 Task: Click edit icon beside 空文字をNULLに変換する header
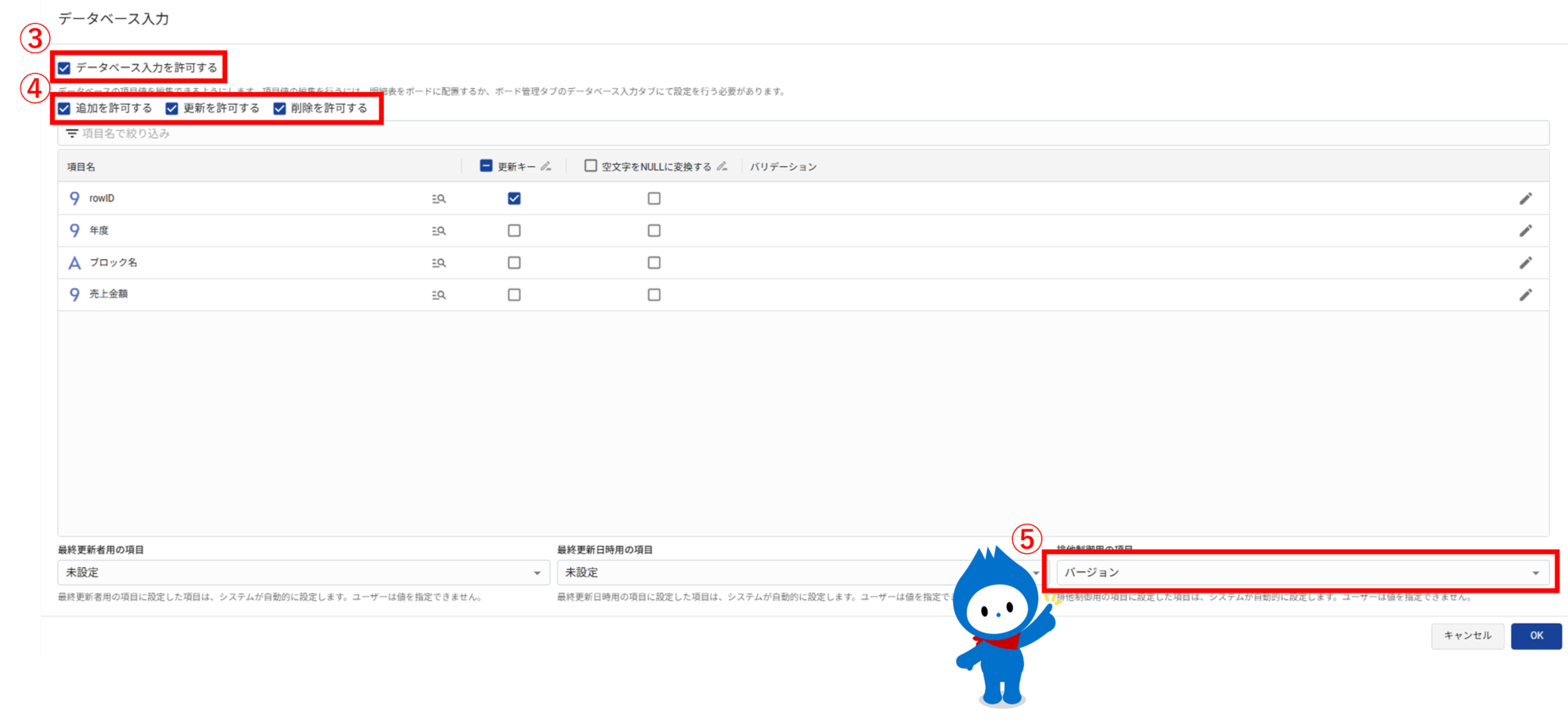click(721, 166)
